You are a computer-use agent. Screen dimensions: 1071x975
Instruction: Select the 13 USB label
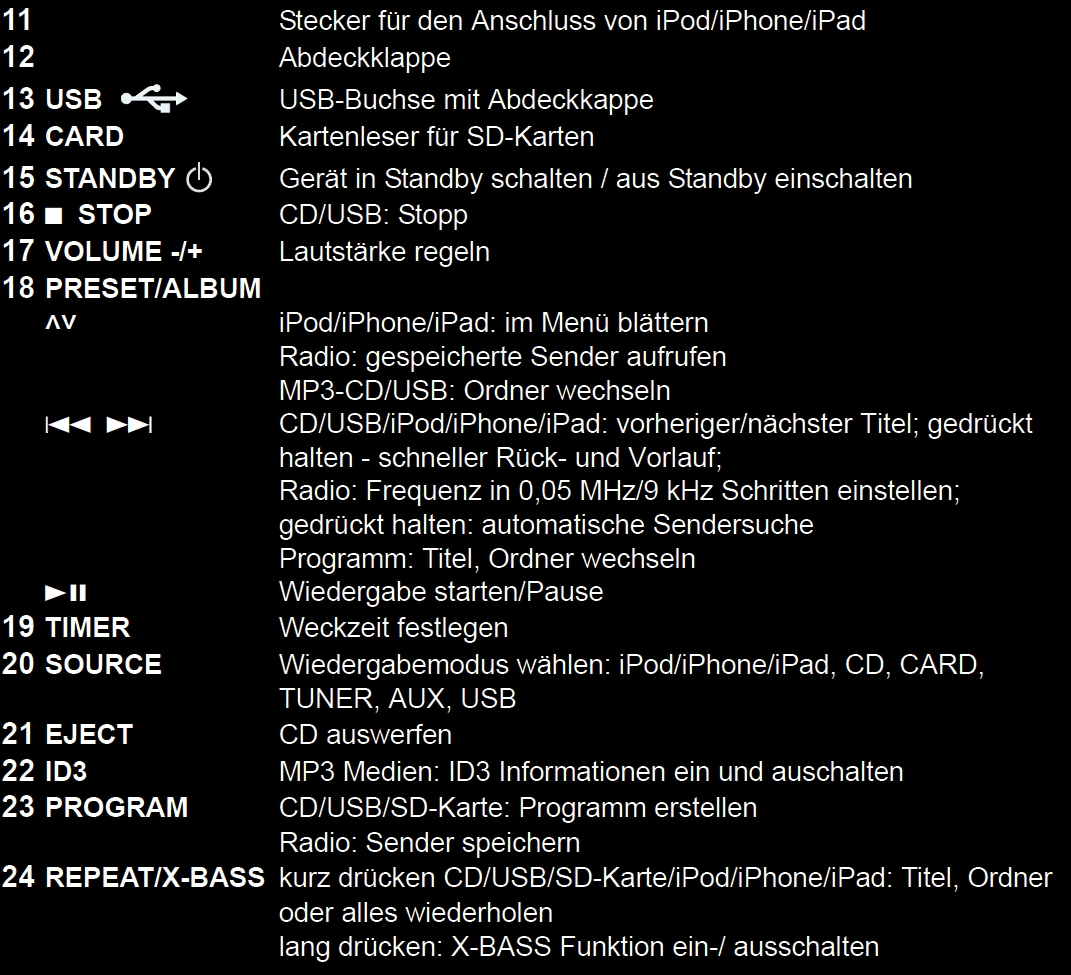coord(52,99)
